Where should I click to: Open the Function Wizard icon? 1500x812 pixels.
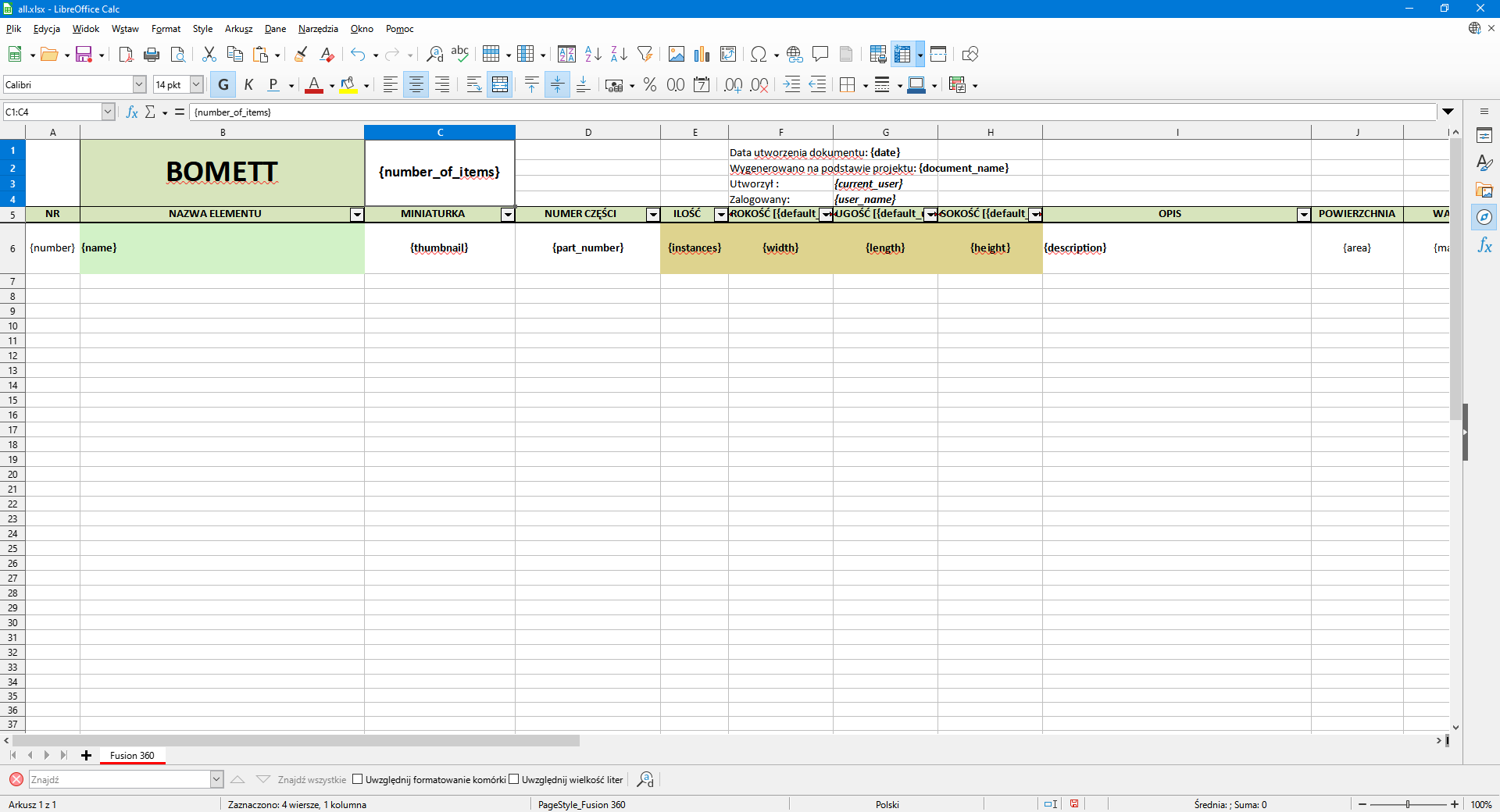[132, 112]
